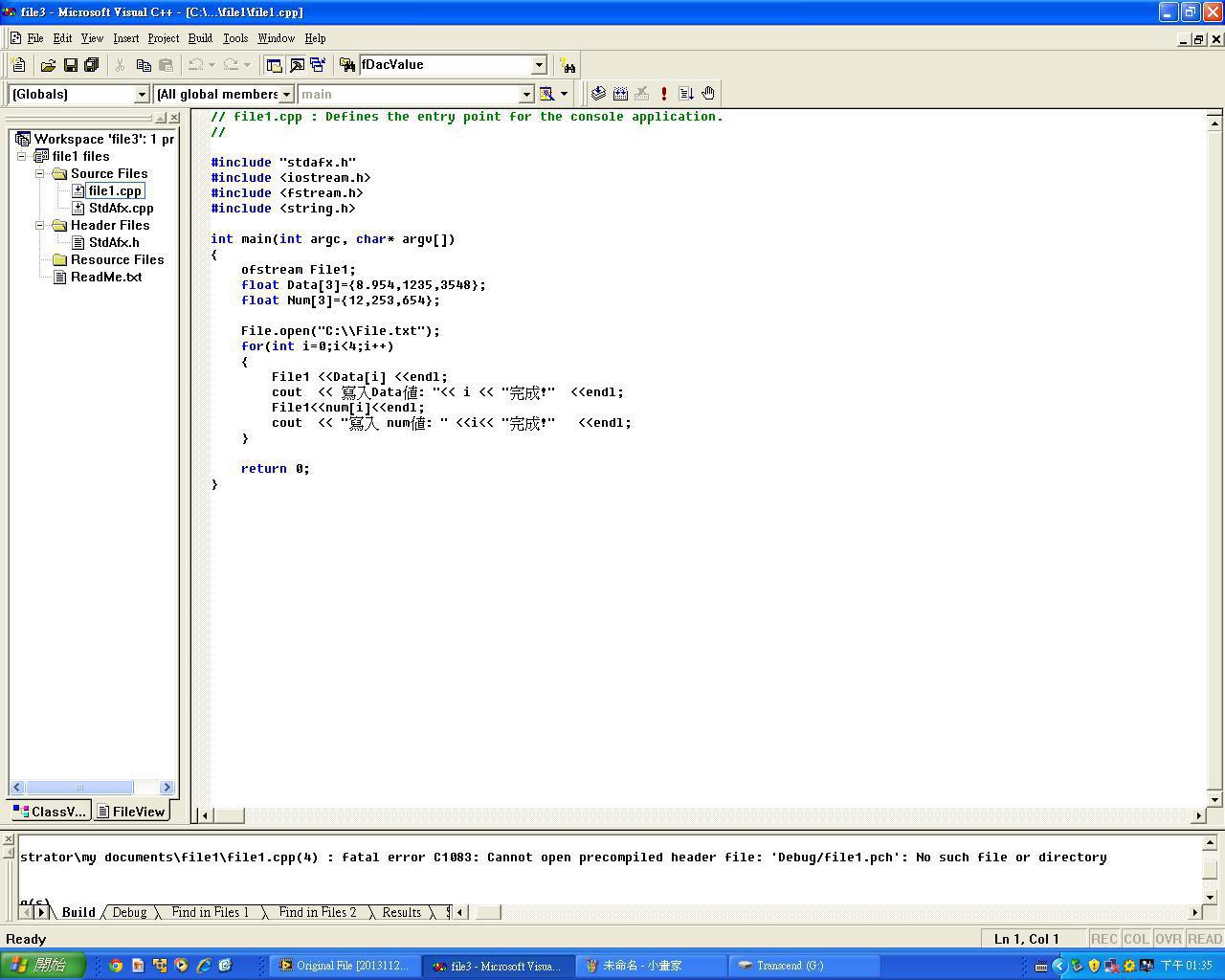The width and height of the screenshot is (1225, 980).
Task: Click the Build project toolbar icon
Action: 620,94
